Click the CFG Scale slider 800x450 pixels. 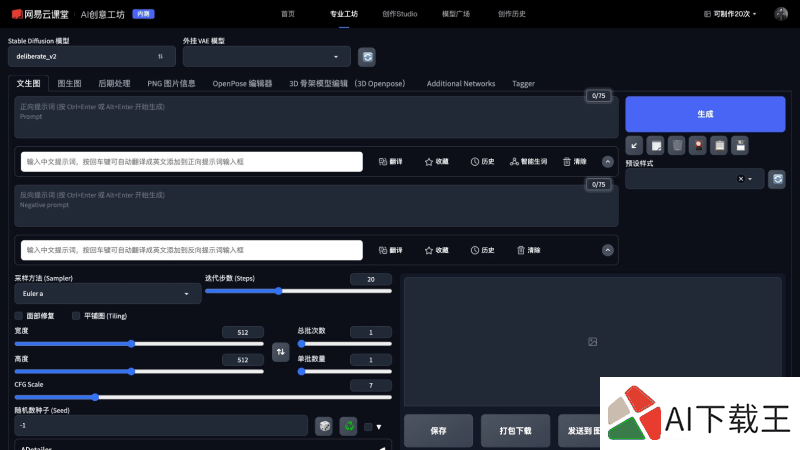tap(203, 397)
